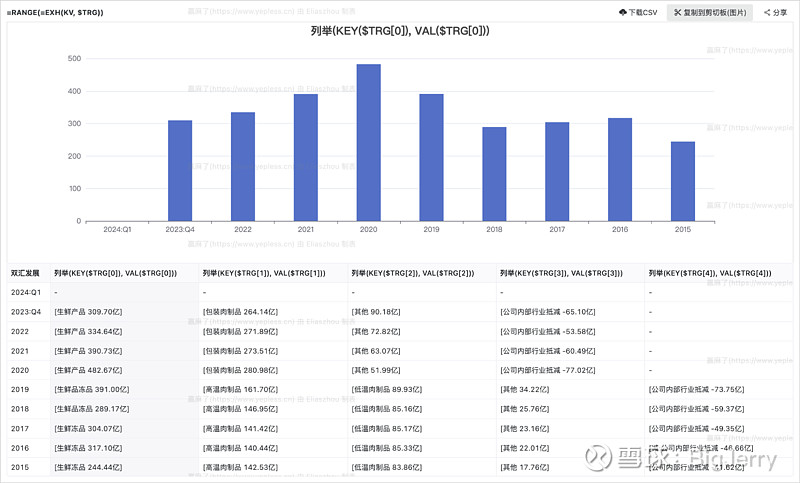Click the 2024:Q1 row label in table
The width and height of the screenshot is (800, 483).
coord(26,292)
